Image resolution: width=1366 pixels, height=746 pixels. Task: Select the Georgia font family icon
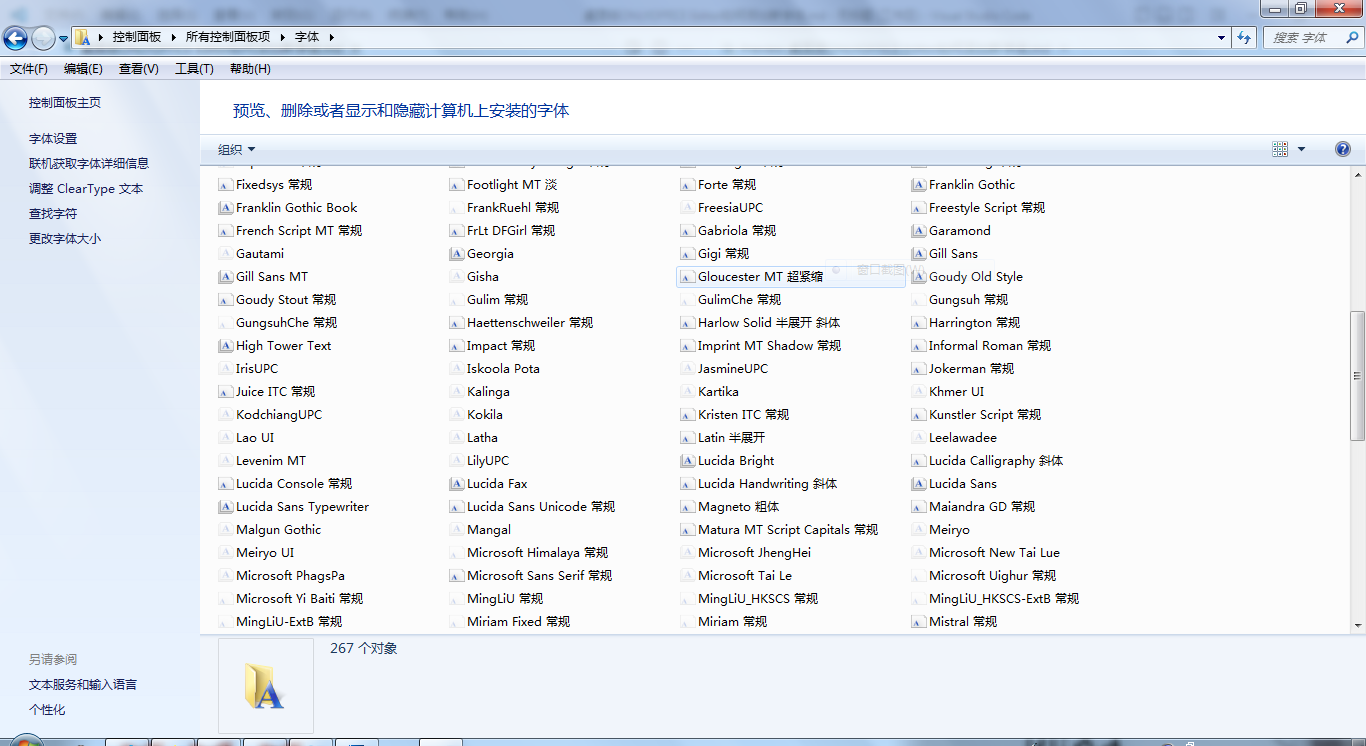click(456, 253)
